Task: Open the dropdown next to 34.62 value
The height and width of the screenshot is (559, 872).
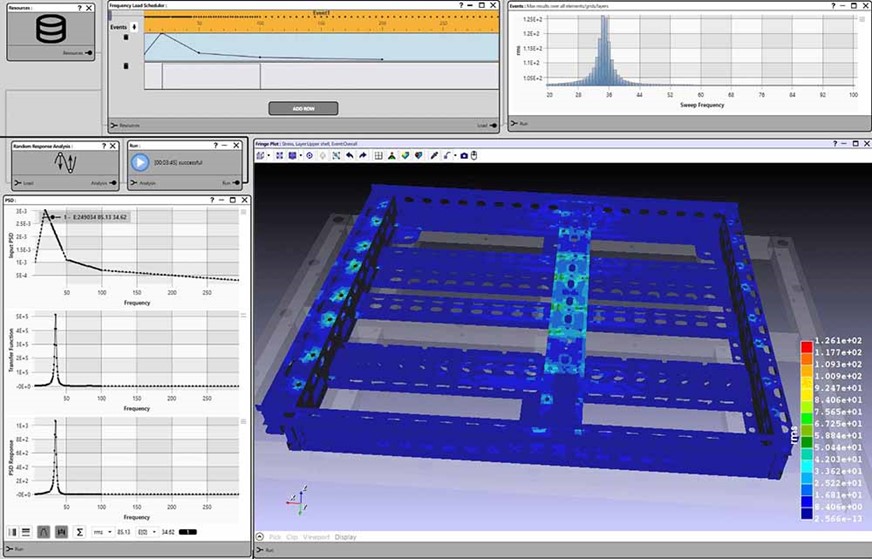Action: click(x=147, y=532)
